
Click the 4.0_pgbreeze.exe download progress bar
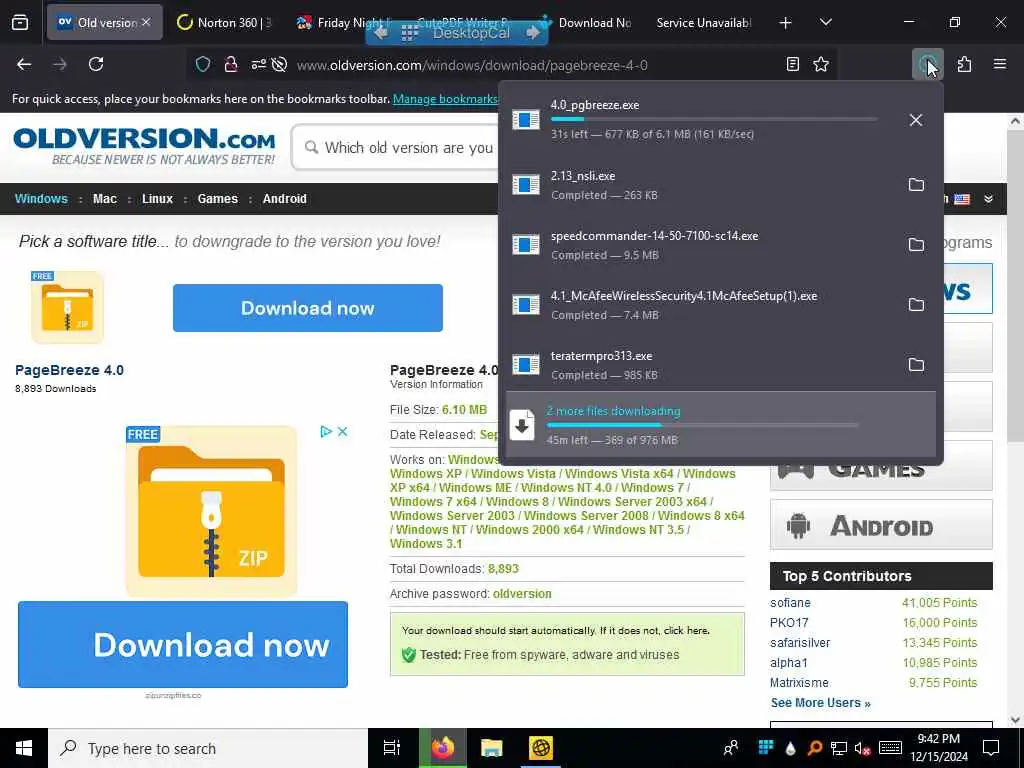point(714,120)
